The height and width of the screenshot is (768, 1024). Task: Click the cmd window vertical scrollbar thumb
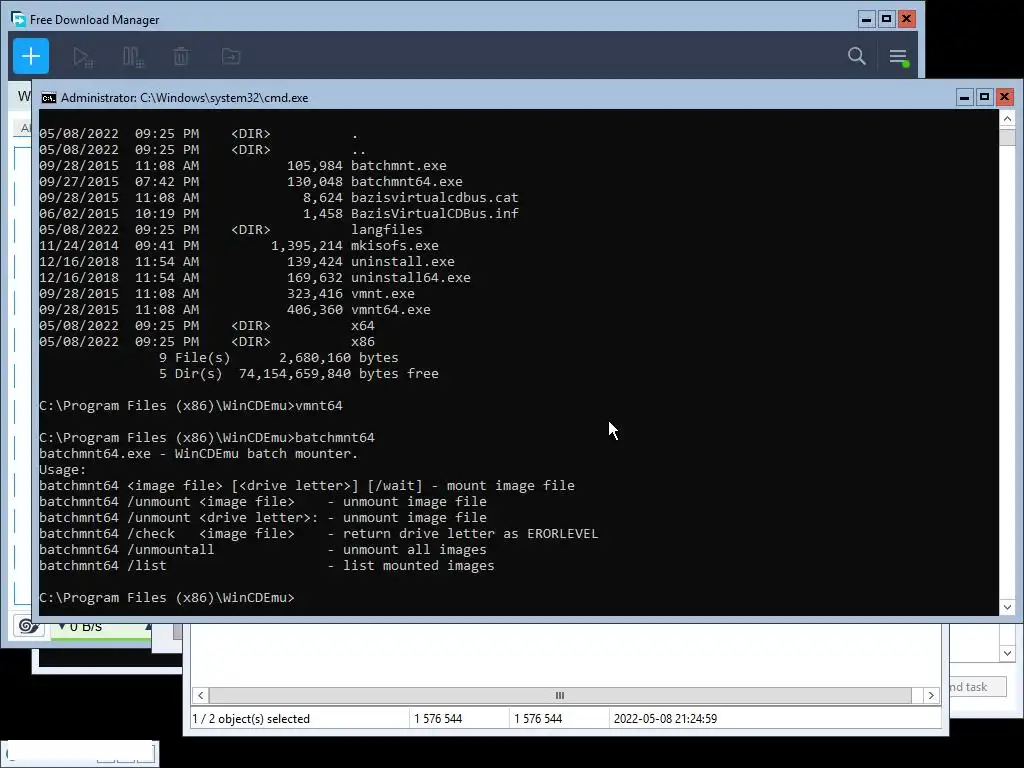point(1007,137)
